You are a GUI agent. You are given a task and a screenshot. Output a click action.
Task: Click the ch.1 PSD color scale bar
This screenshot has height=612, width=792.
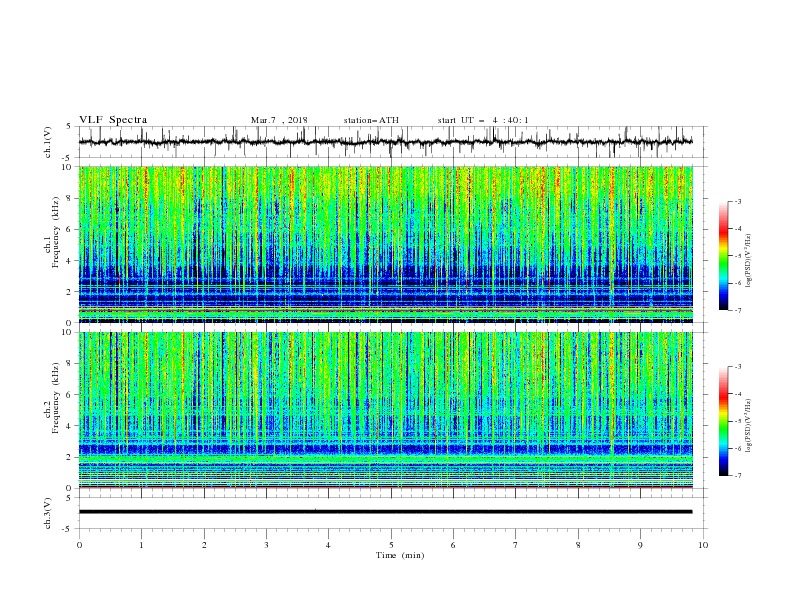coord(723,256)
